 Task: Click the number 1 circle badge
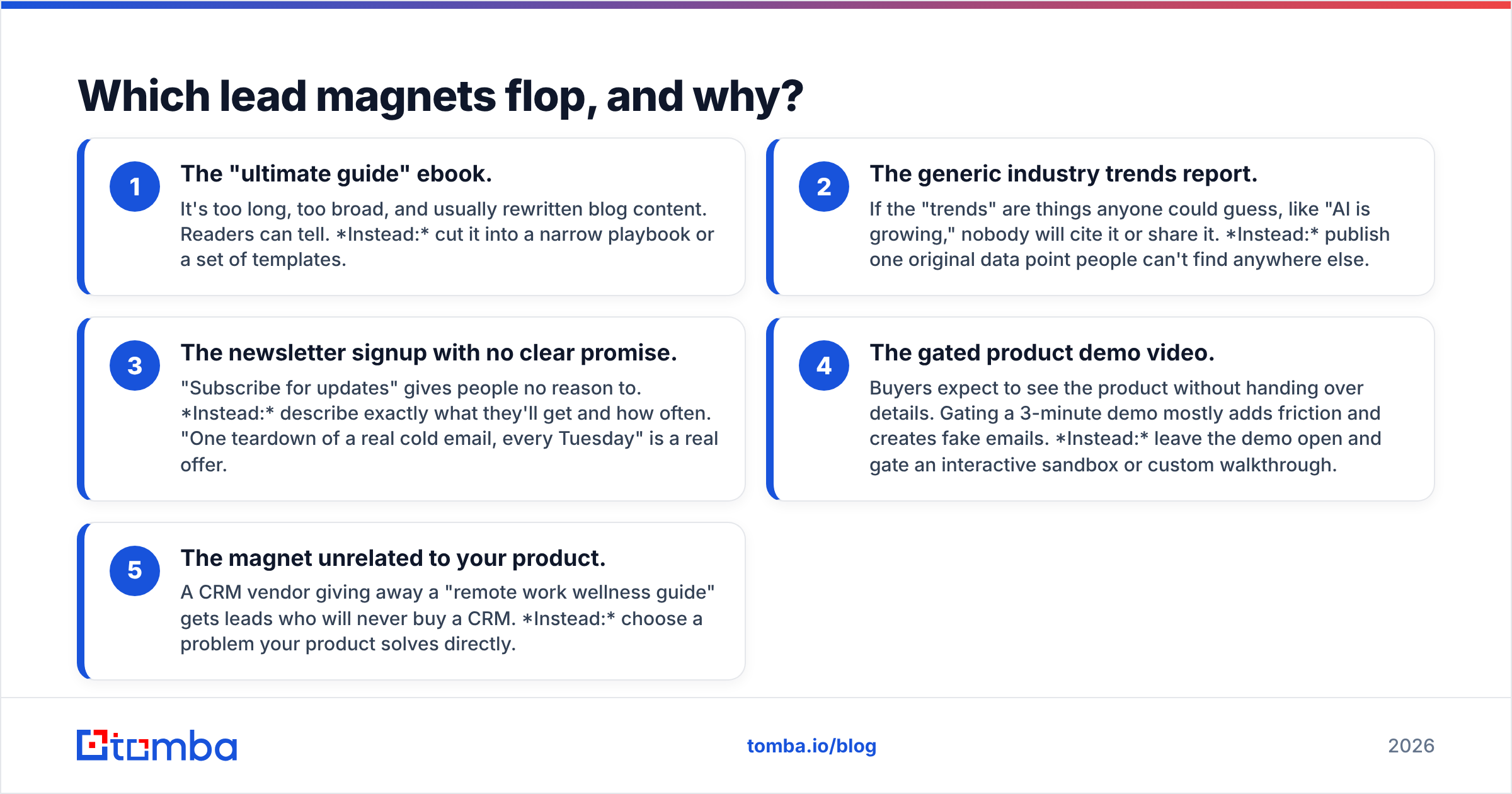(x=135, y=187)
